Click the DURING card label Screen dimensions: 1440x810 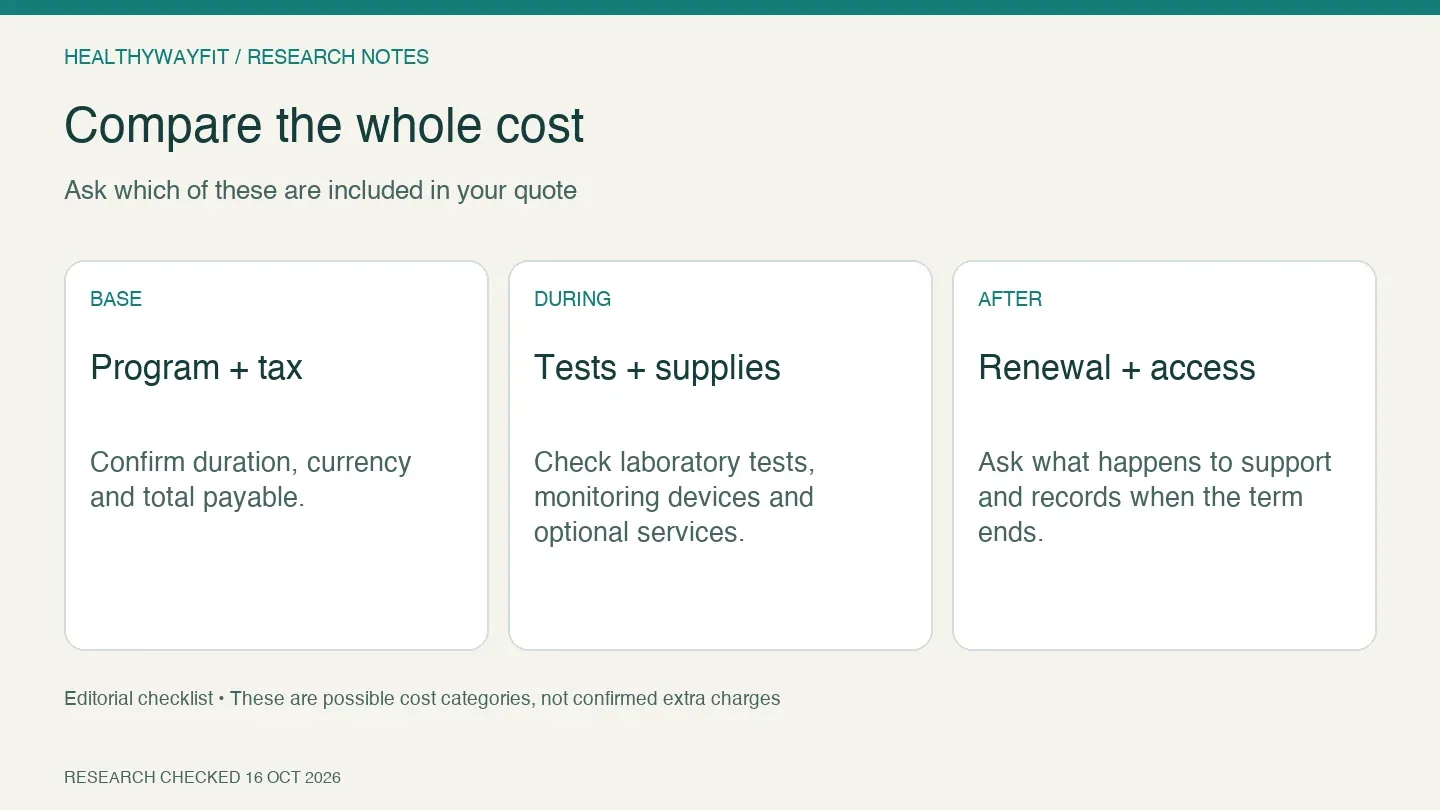(572, 299)
